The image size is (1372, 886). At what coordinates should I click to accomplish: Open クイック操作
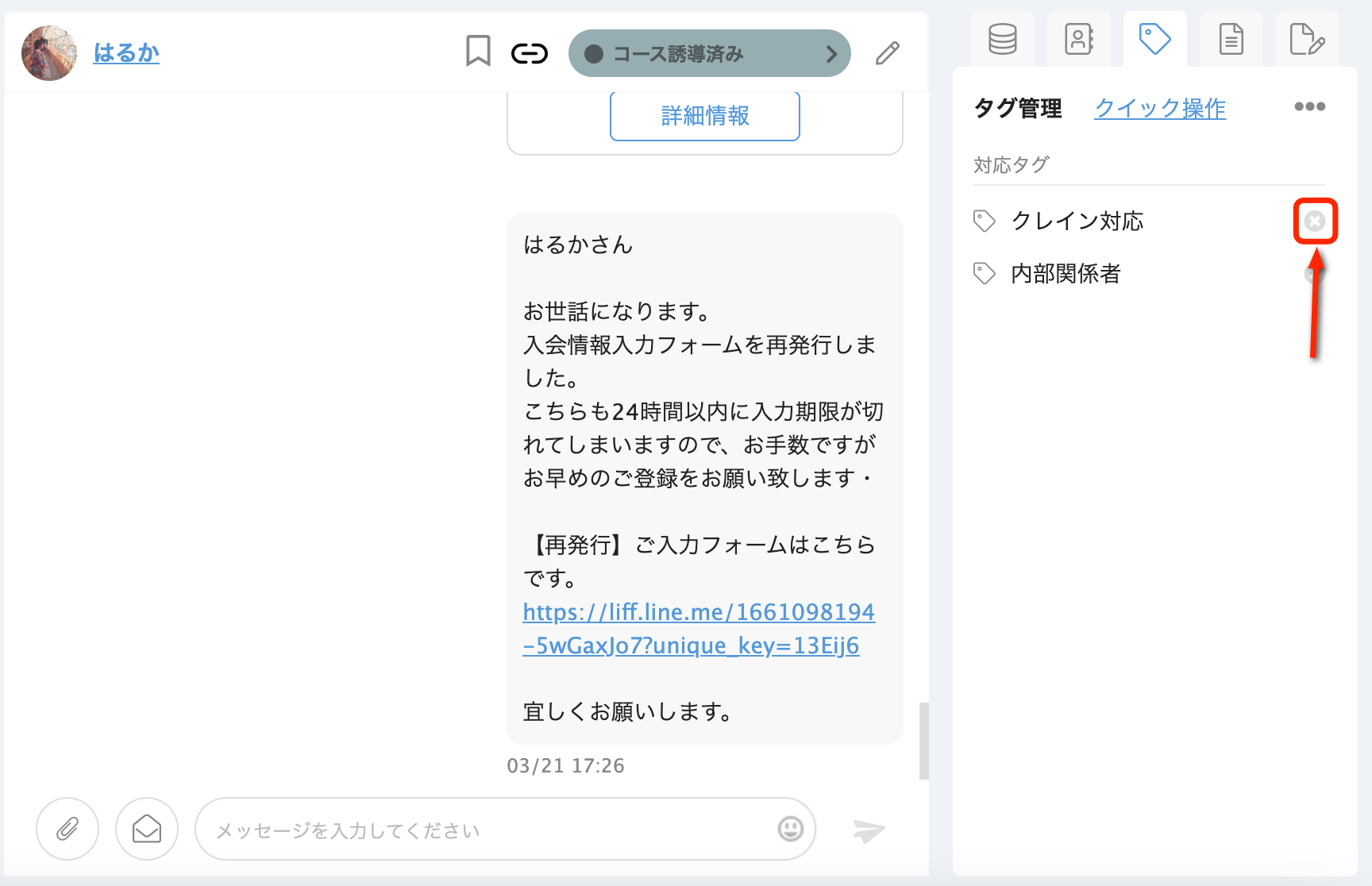tap(1159, 108)
